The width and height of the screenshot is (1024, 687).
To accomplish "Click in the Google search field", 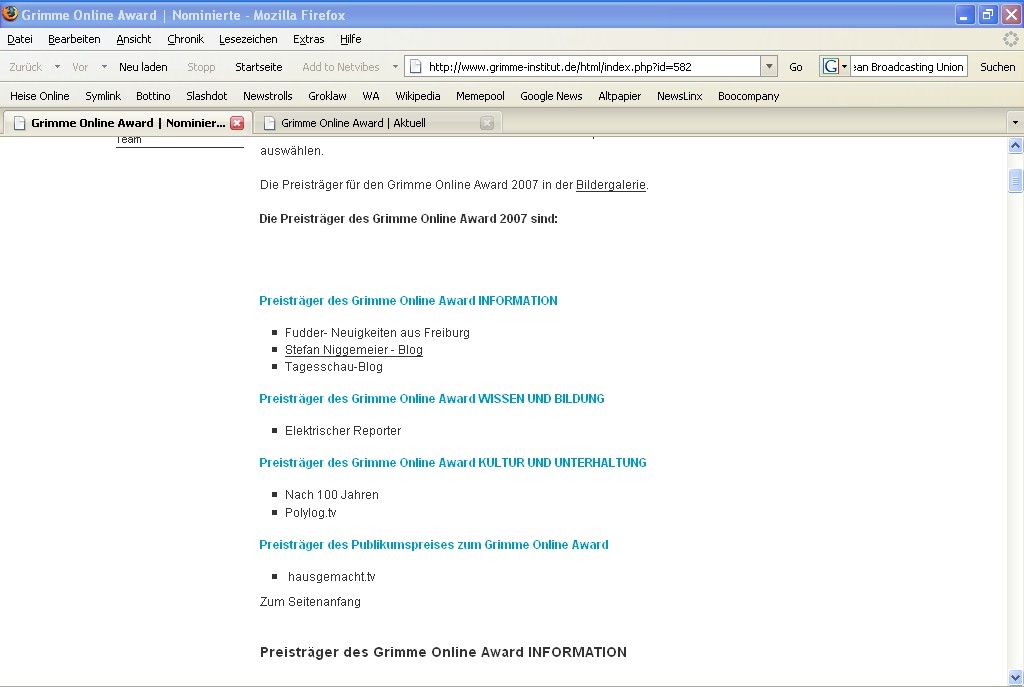I will coord(908,67).
